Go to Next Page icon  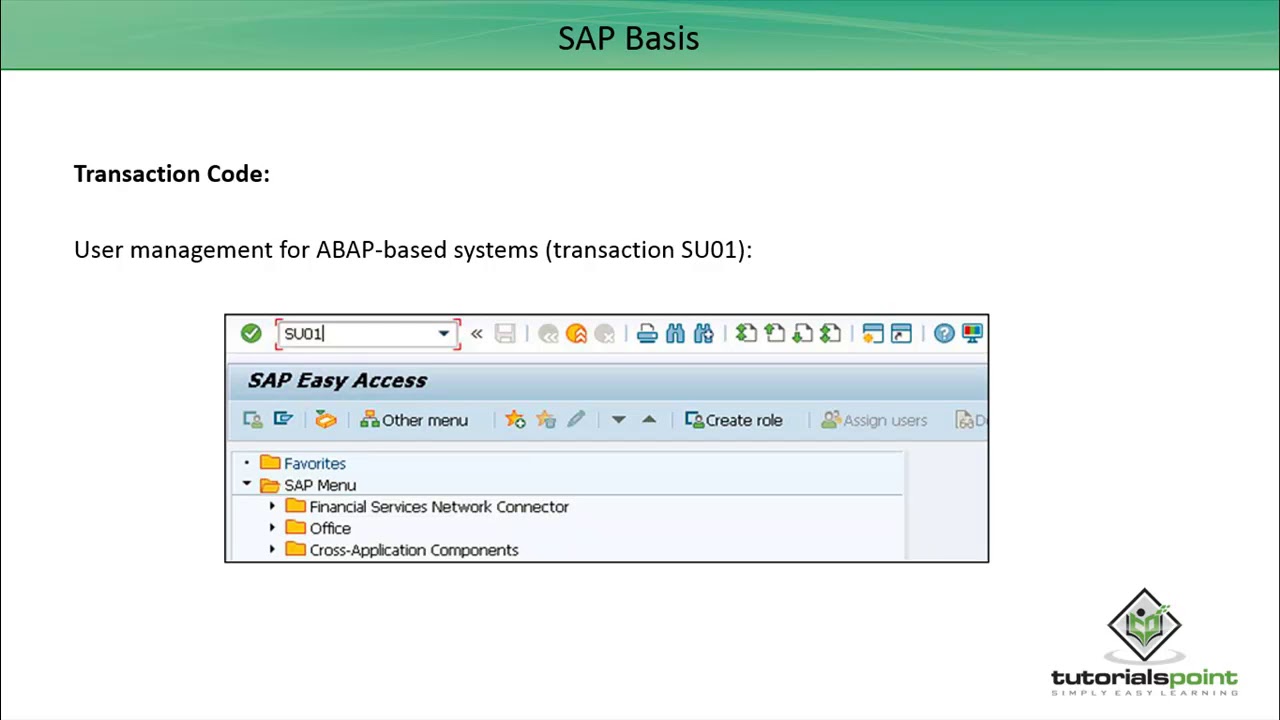pyautogui.click(x=802, y=333)
